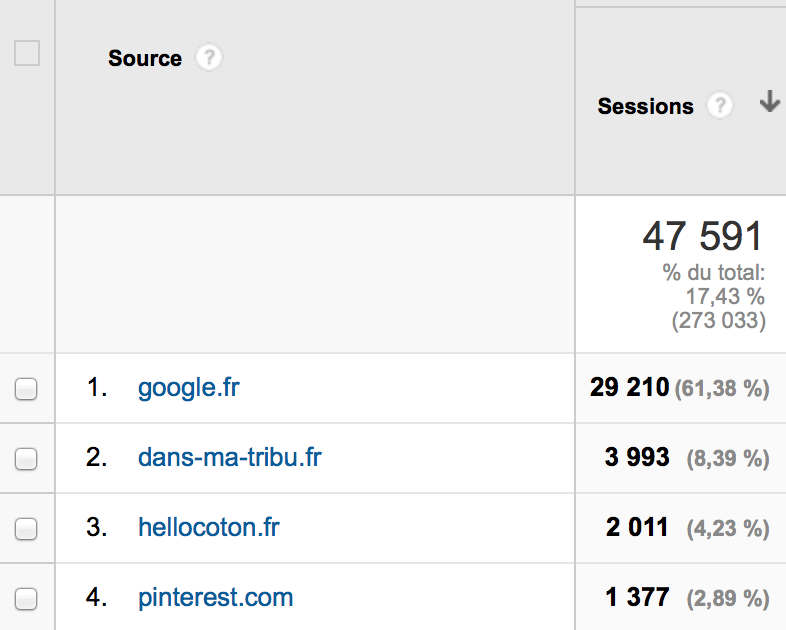This screenshot has height=630, width=786.
Task: Open the google.fr source link
Action: click(x=188, y=388)
